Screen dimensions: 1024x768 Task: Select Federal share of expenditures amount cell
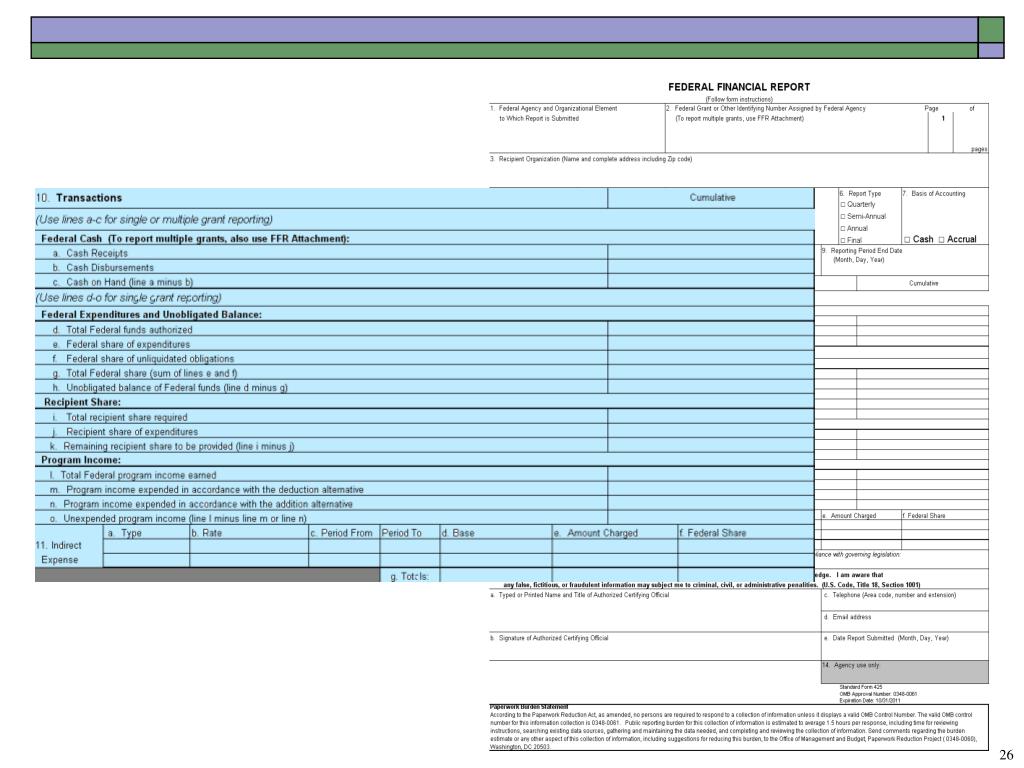[711, 344]
